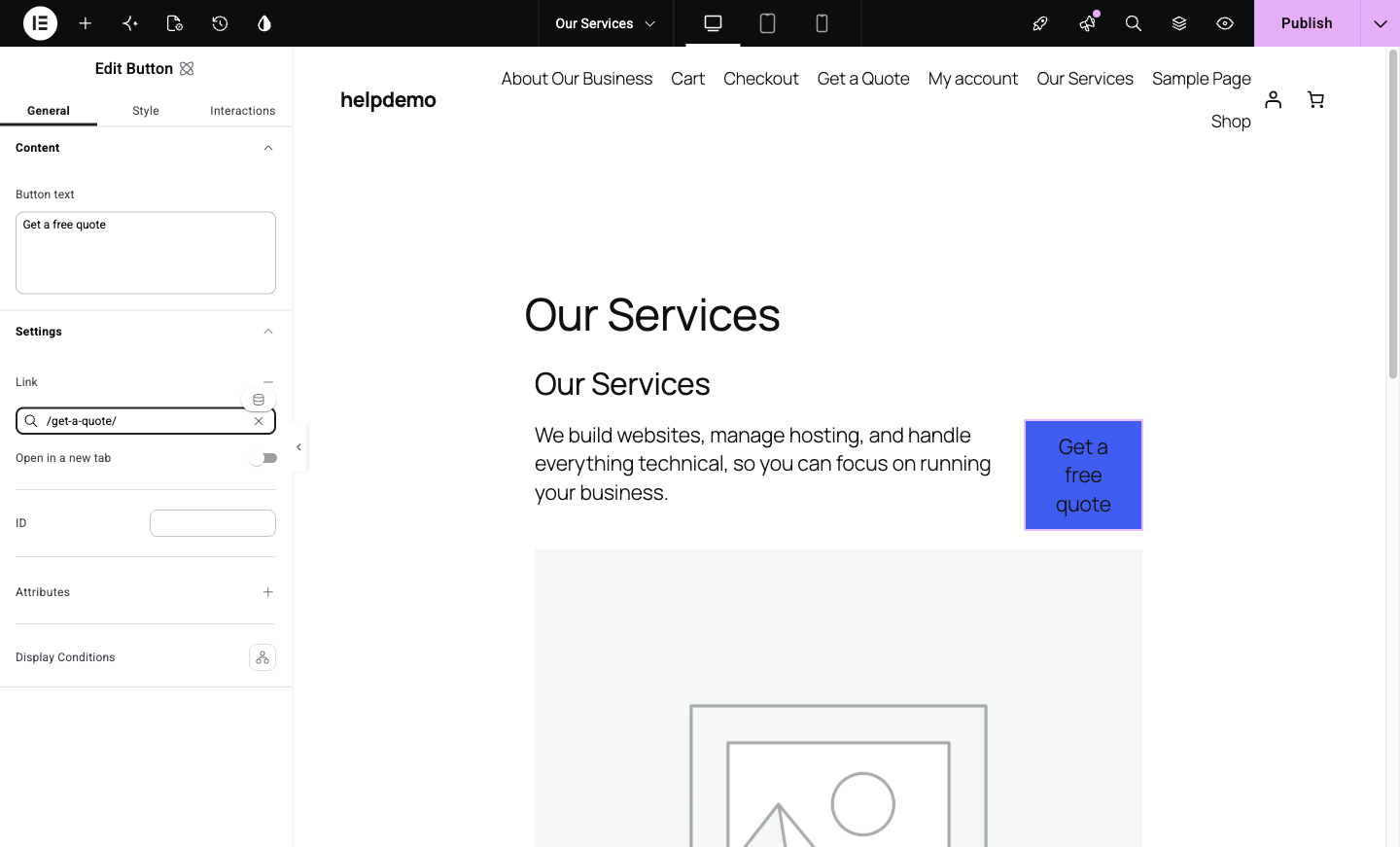Open Display Conditions icon button
Viewport: 1400px width, 847px height.
[x=262, y=657]
